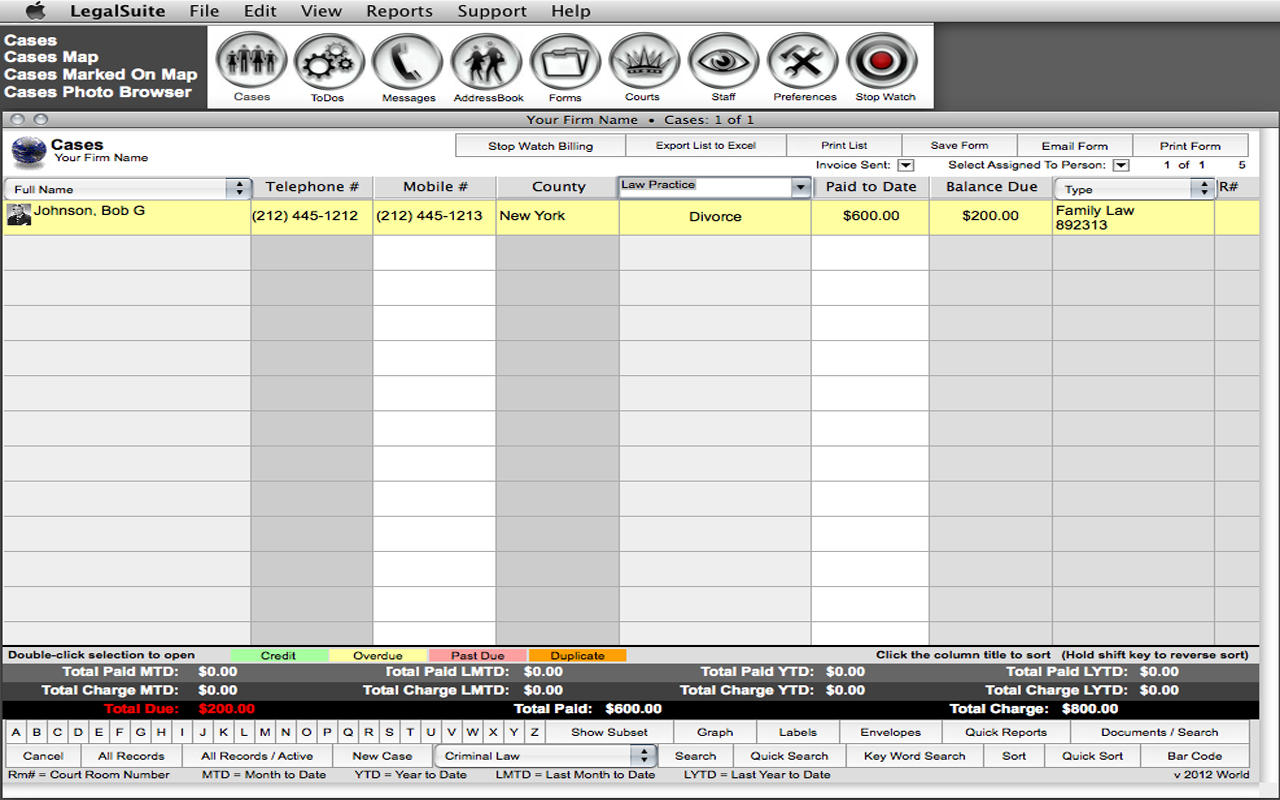
Task: Open the Messages phone icon
Action: 408,62
